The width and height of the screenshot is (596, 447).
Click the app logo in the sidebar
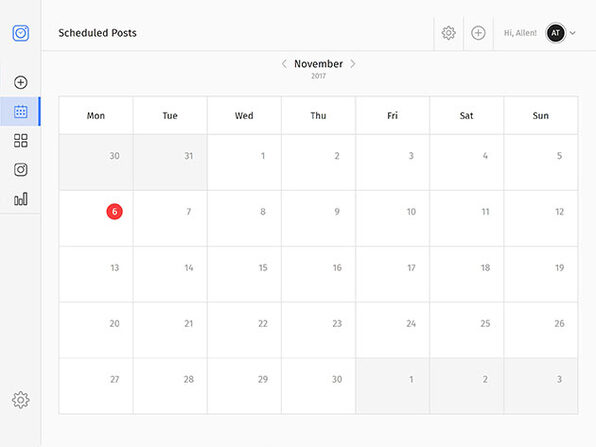21,33
